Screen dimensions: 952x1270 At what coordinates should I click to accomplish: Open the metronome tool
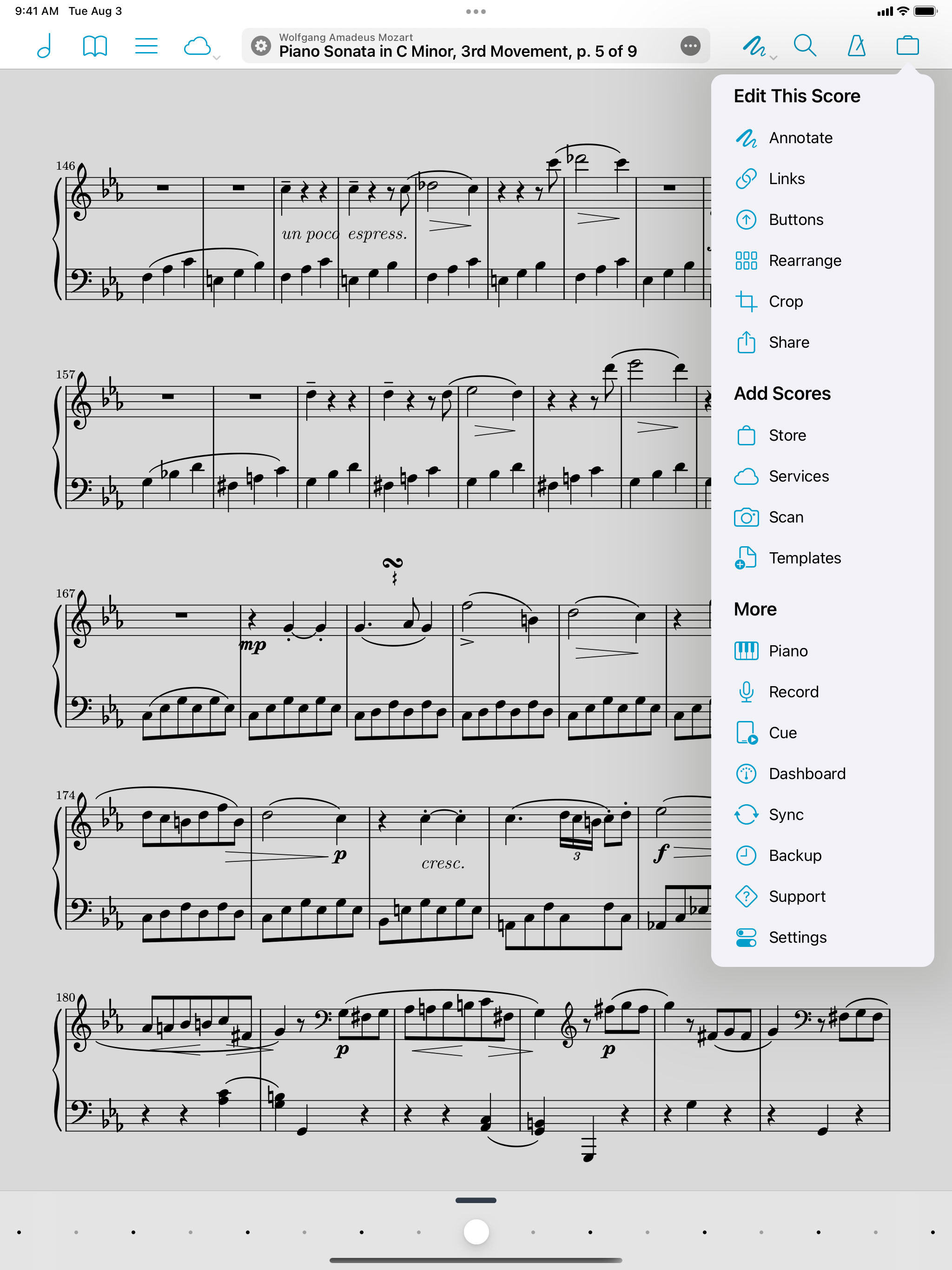pyautogui.click(x=856, y=46)
